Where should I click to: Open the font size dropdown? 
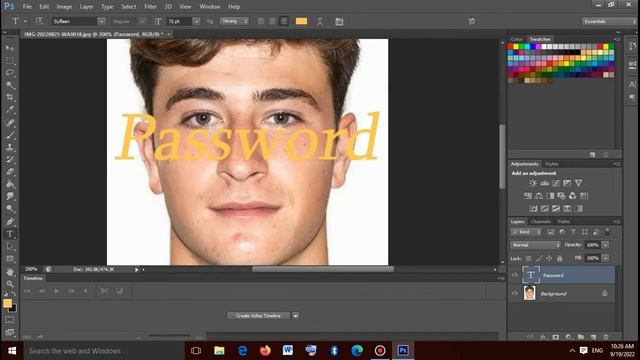click(196, 21)
